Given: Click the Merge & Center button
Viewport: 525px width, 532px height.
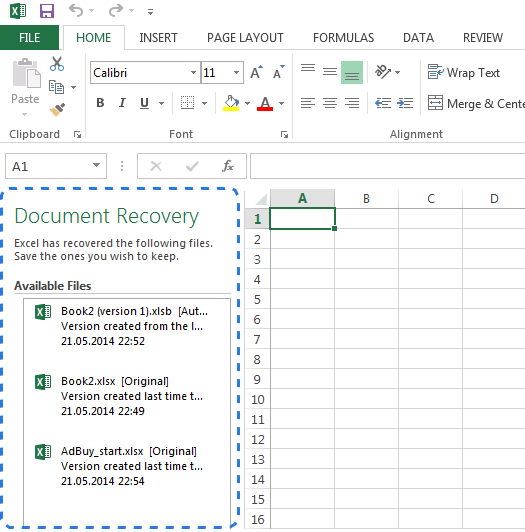Looking at the screenshot, I should coord(476,103).
